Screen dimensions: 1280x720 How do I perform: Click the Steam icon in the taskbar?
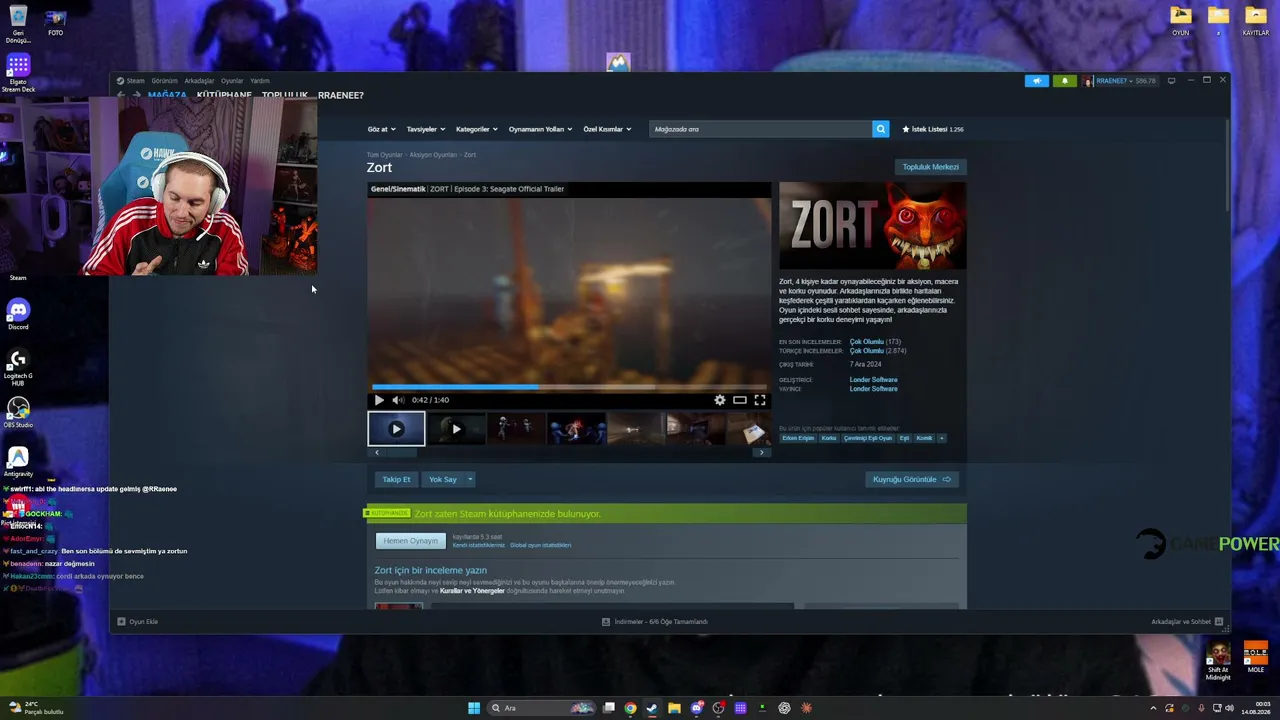[652, 708]
